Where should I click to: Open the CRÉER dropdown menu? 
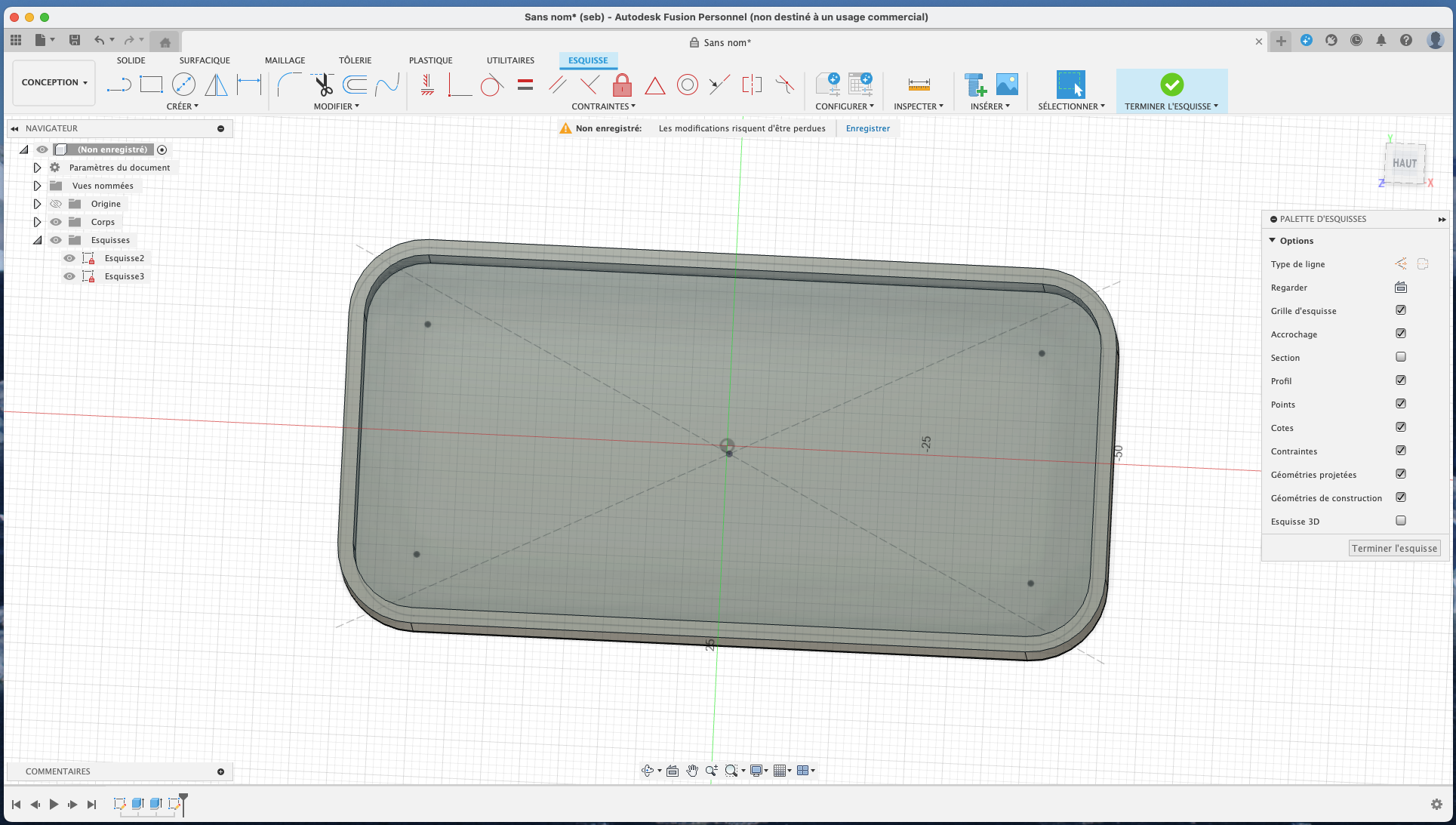183,106
